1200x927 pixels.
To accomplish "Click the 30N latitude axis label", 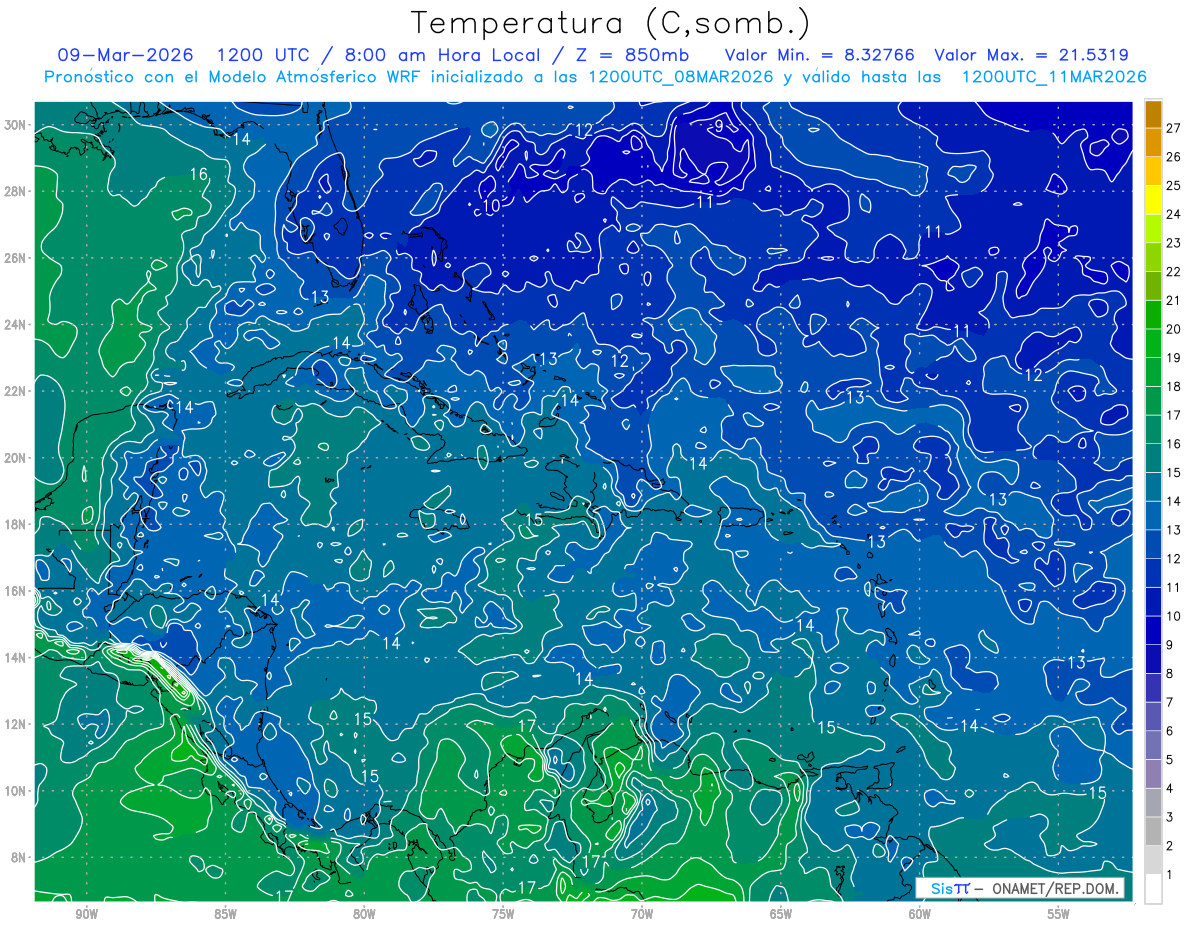I will tap(16, 125).
